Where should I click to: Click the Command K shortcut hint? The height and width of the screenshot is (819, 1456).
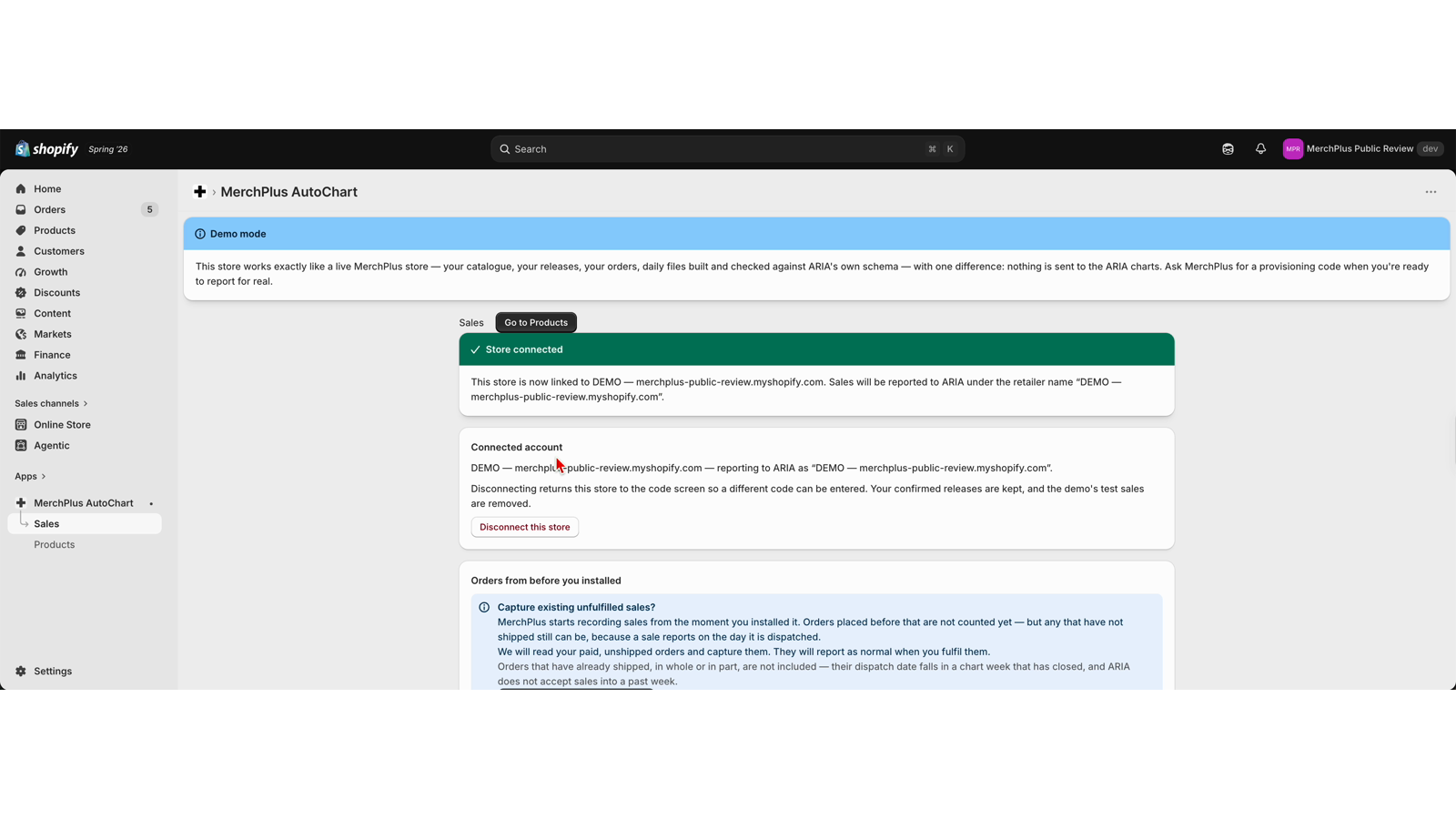pyautogui.click(x=941, y=149)
